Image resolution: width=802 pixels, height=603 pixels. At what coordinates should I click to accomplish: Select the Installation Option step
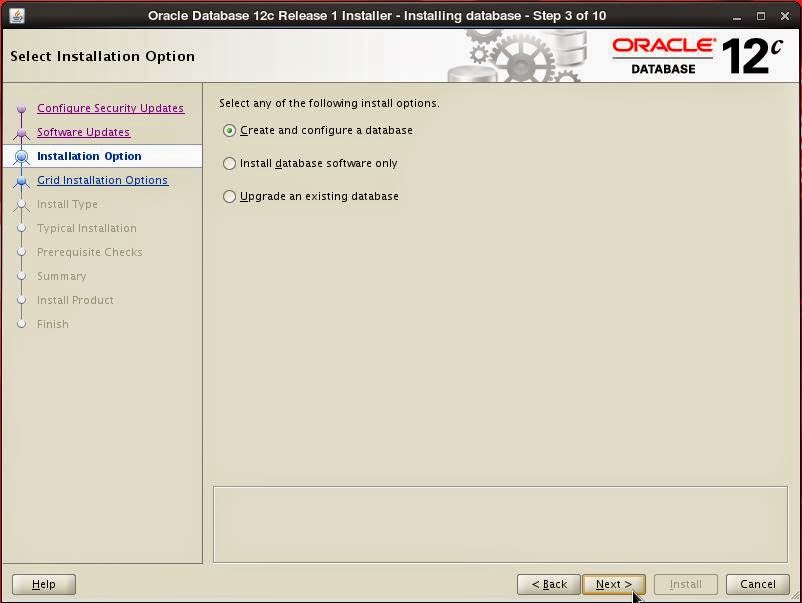(x=89, y=156)
